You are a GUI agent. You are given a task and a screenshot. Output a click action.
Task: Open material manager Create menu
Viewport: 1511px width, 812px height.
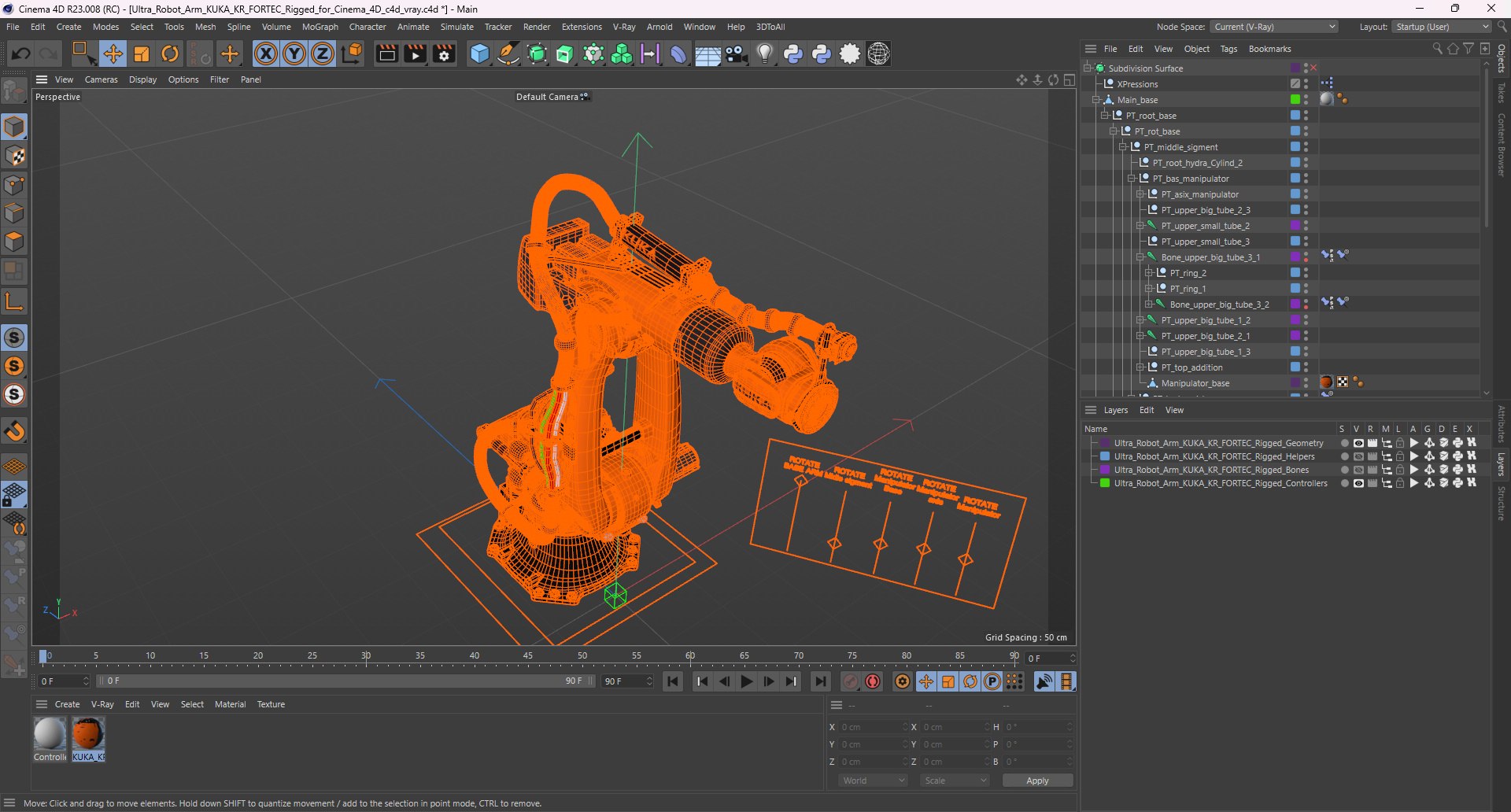(x=67, y=704)
